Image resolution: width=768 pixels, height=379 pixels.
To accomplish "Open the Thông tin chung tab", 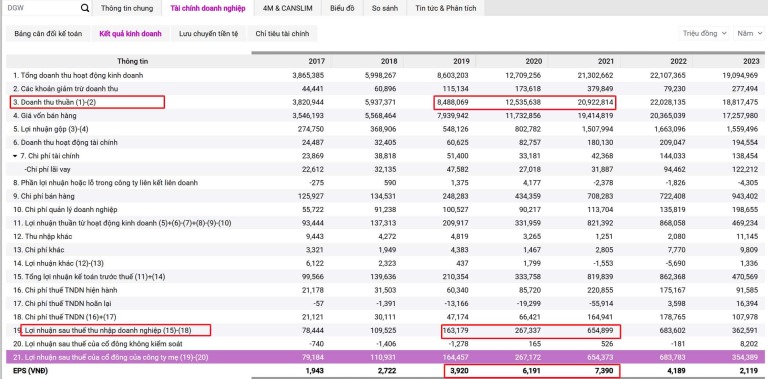I will coord(127,8).
